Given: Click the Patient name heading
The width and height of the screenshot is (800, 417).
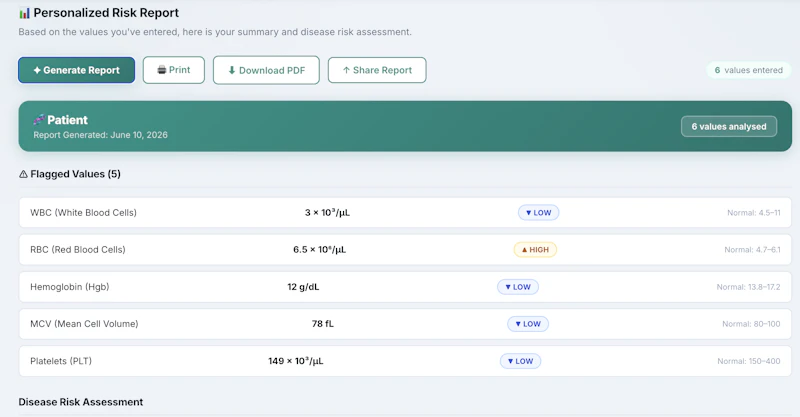Looking at the screenshot, I should (x=67, y=120).
